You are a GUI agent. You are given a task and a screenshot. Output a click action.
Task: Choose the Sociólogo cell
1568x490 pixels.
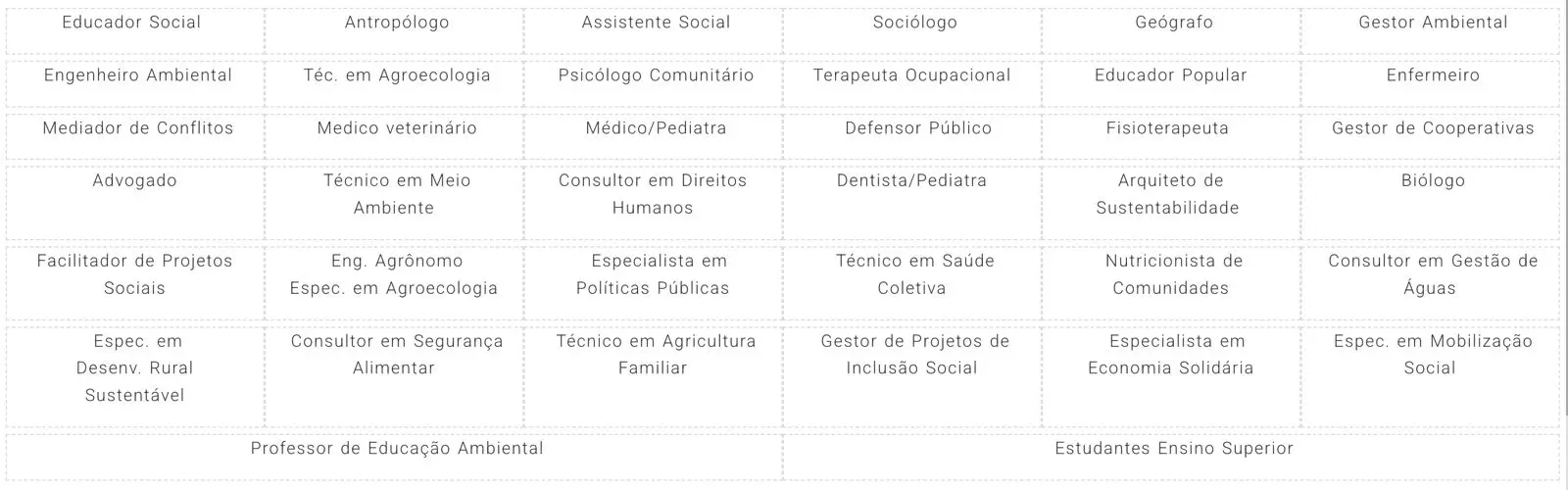915,23
